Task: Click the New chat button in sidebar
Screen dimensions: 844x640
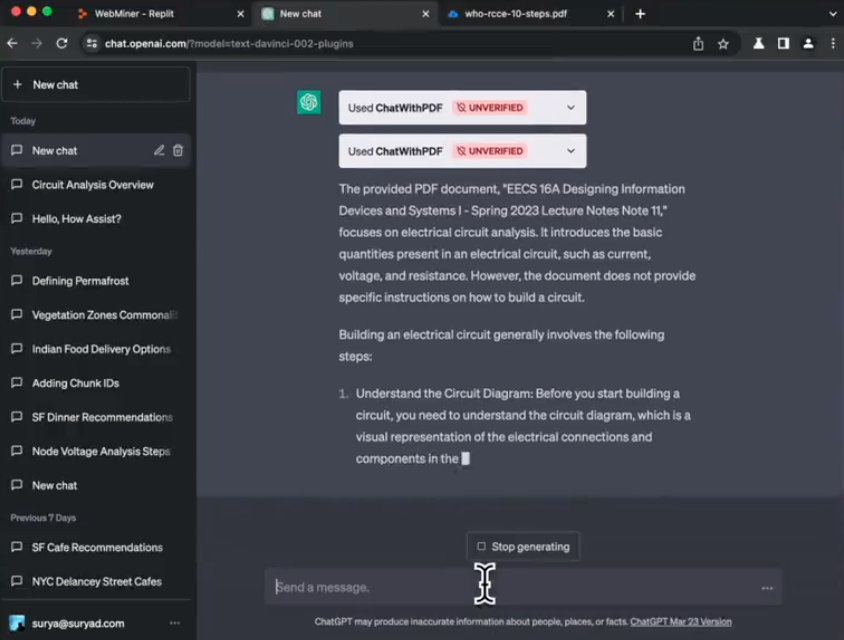Action: [x=96, y=85]
